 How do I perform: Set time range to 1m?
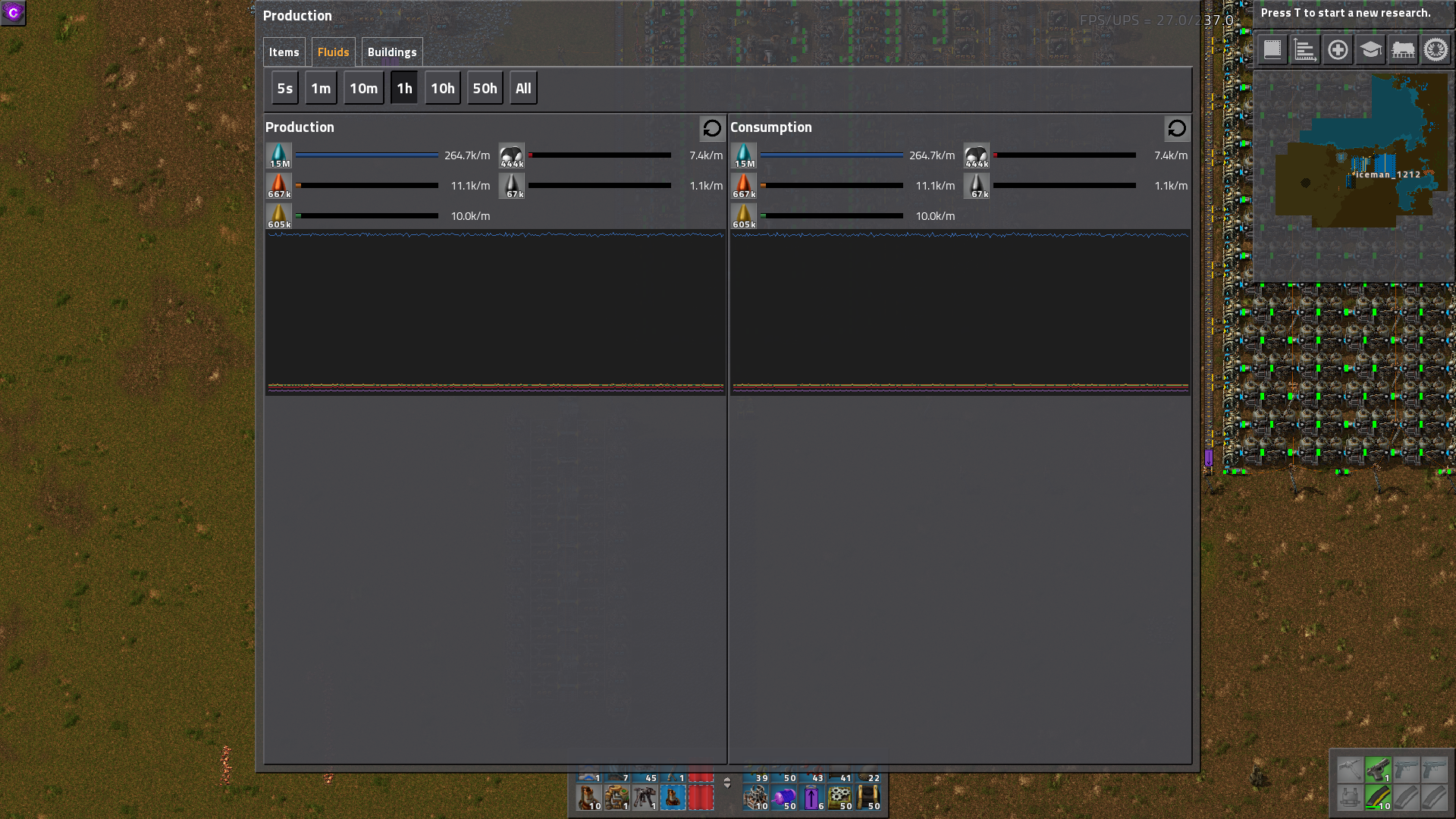321,89
